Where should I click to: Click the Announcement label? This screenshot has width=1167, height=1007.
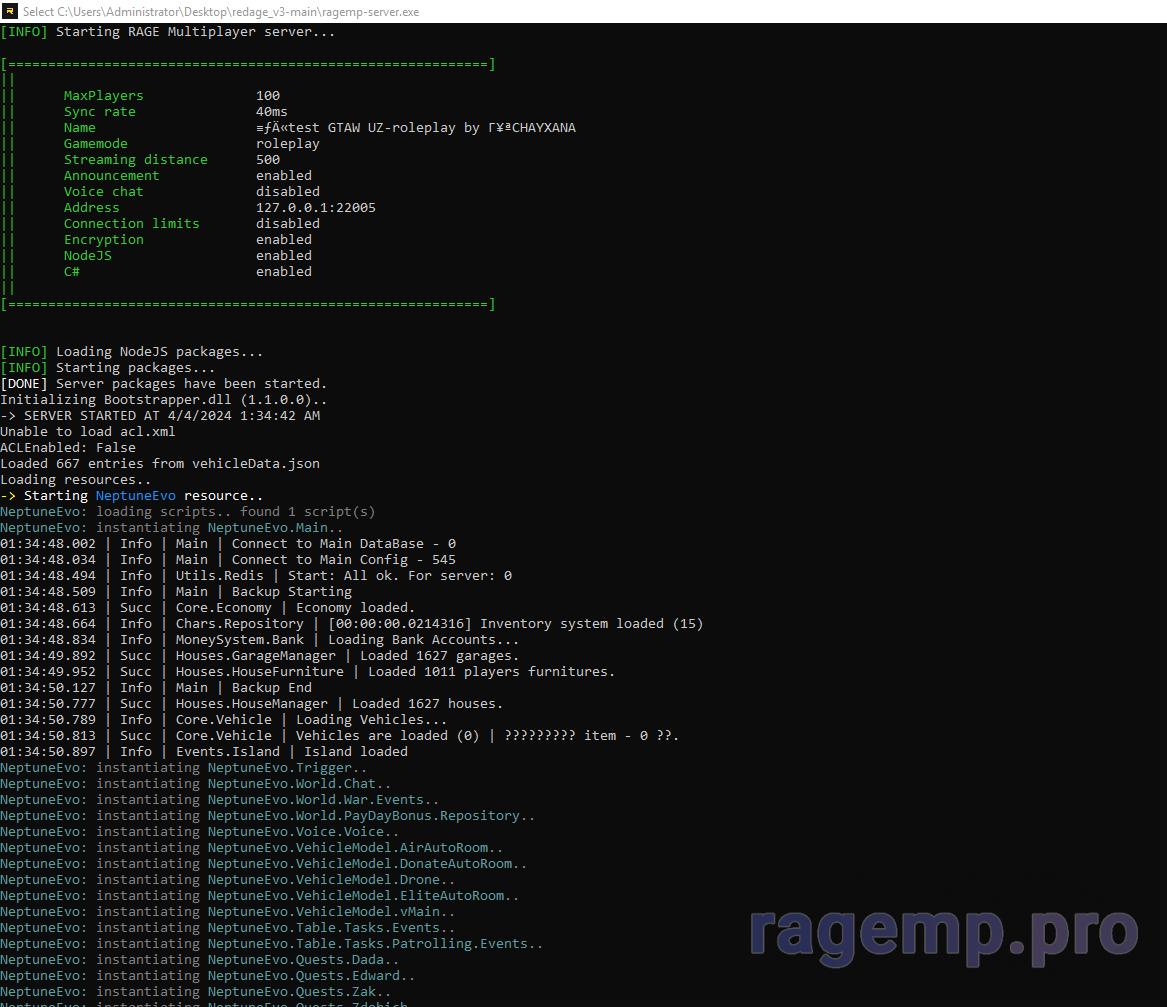(112, 176)
